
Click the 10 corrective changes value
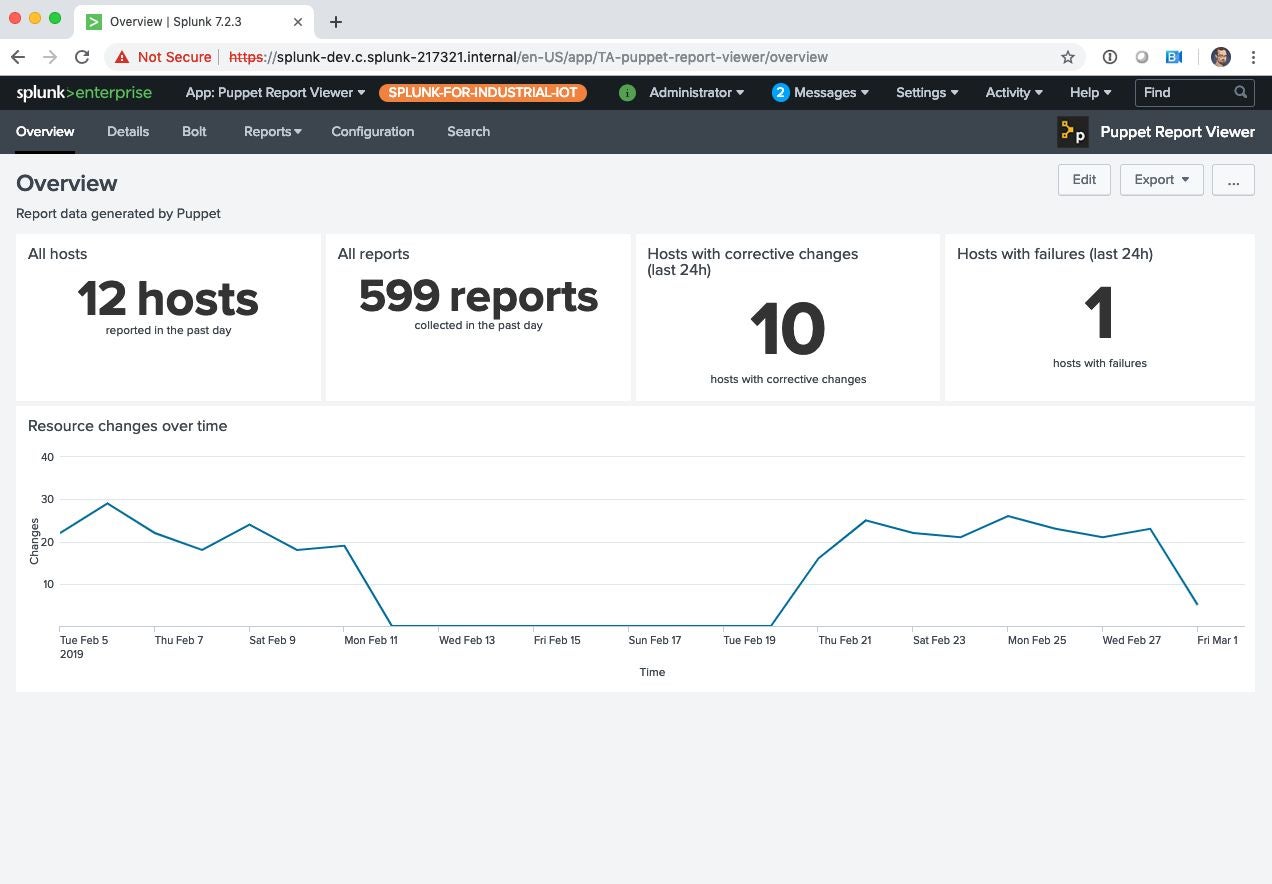pyautogui.click(x=787, y=330)
